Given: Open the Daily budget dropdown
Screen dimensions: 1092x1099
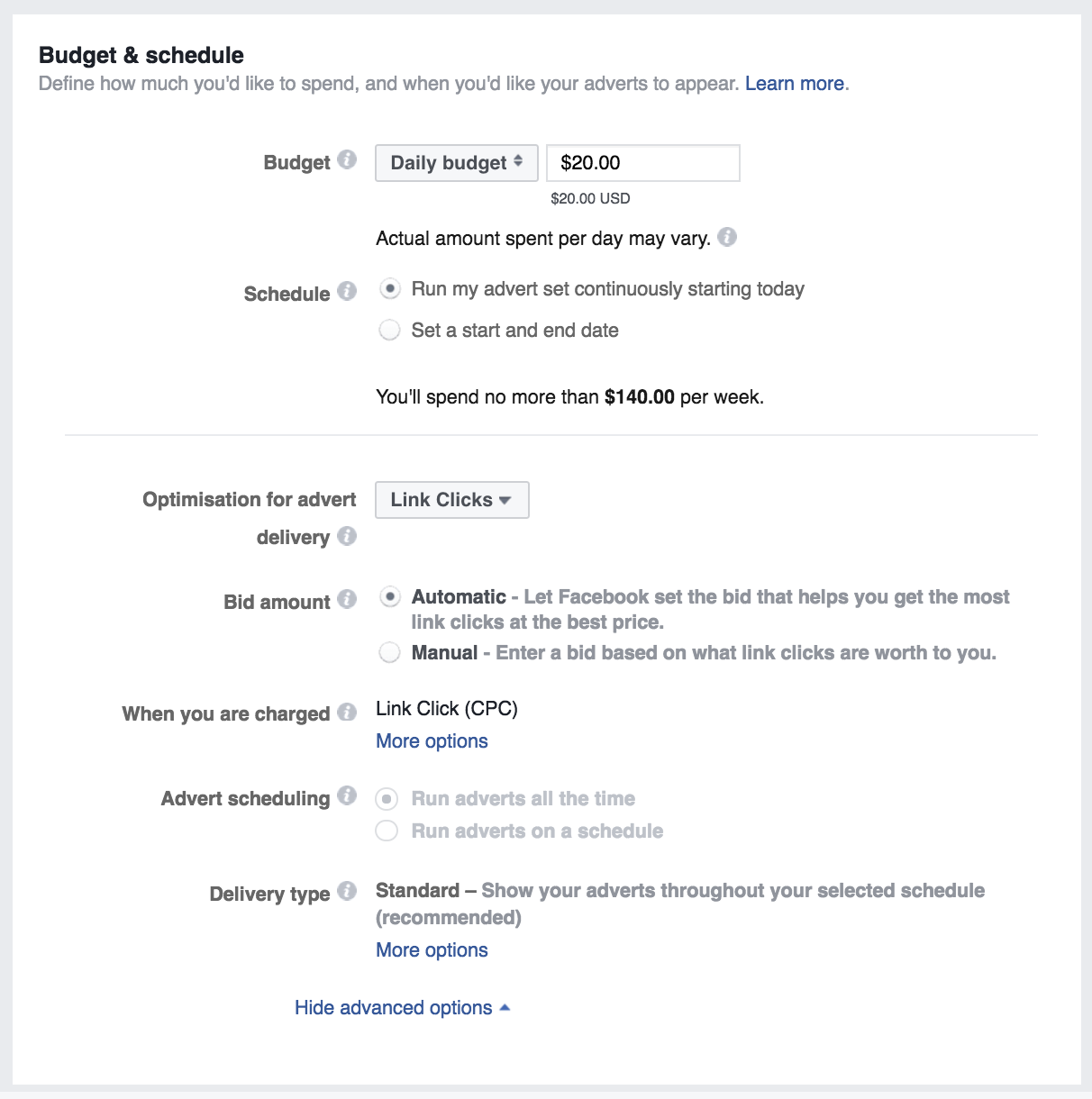Looking at the screenshot, I should click(x=457, y=163).
